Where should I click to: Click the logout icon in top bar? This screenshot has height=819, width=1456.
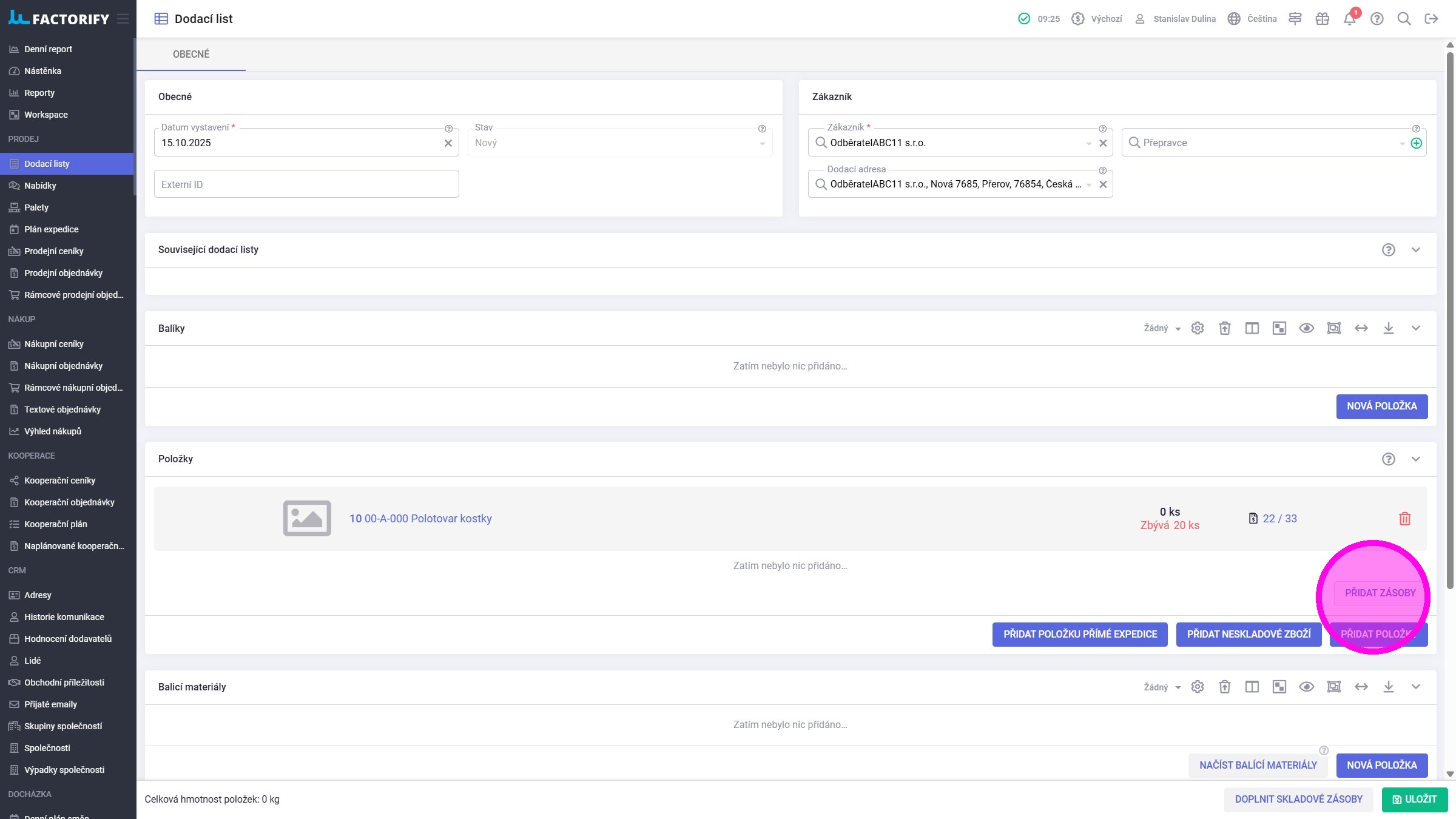[1431, 19]
